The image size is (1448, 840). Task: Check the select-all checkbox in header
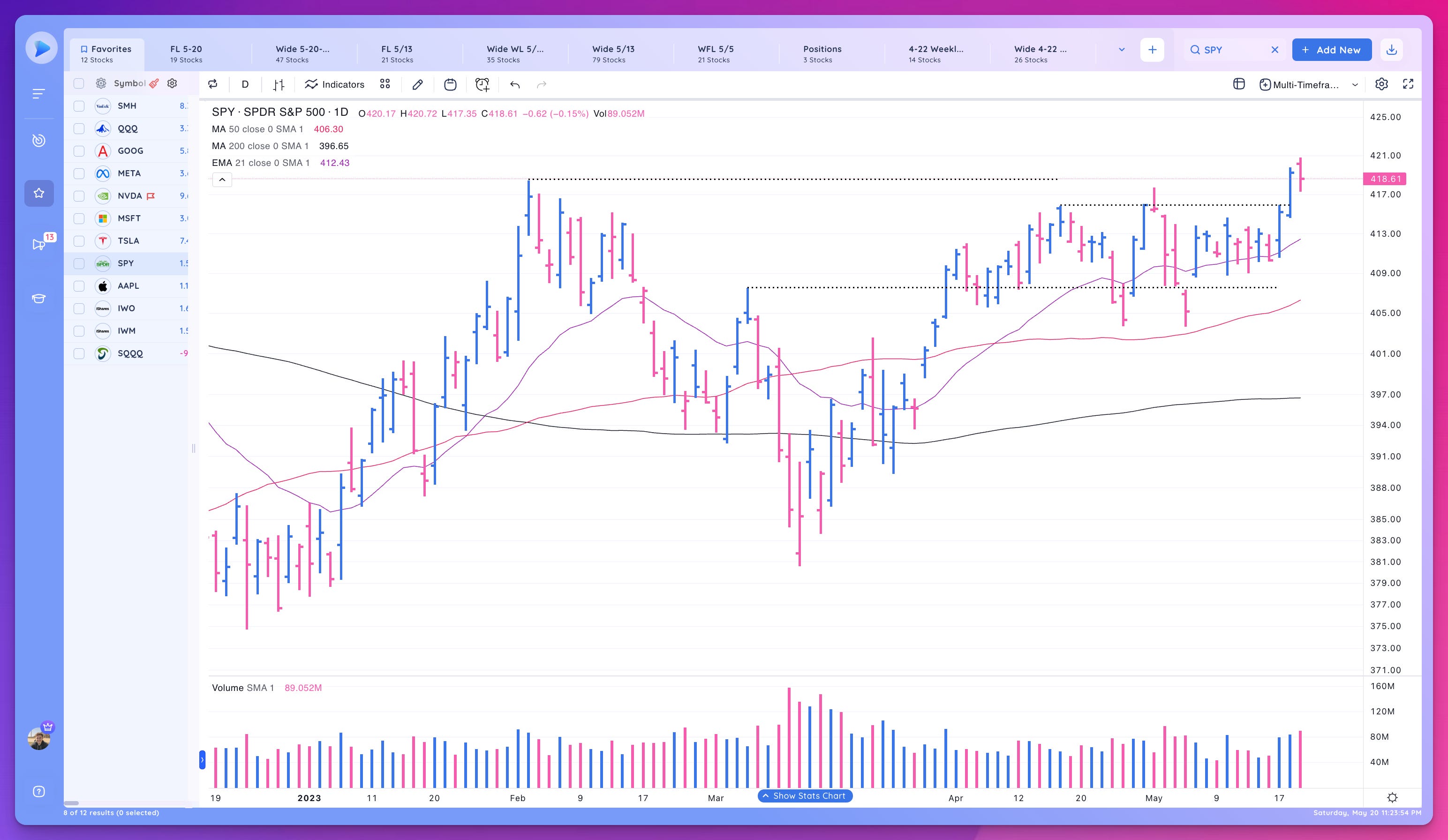click(x=79, y=83)
